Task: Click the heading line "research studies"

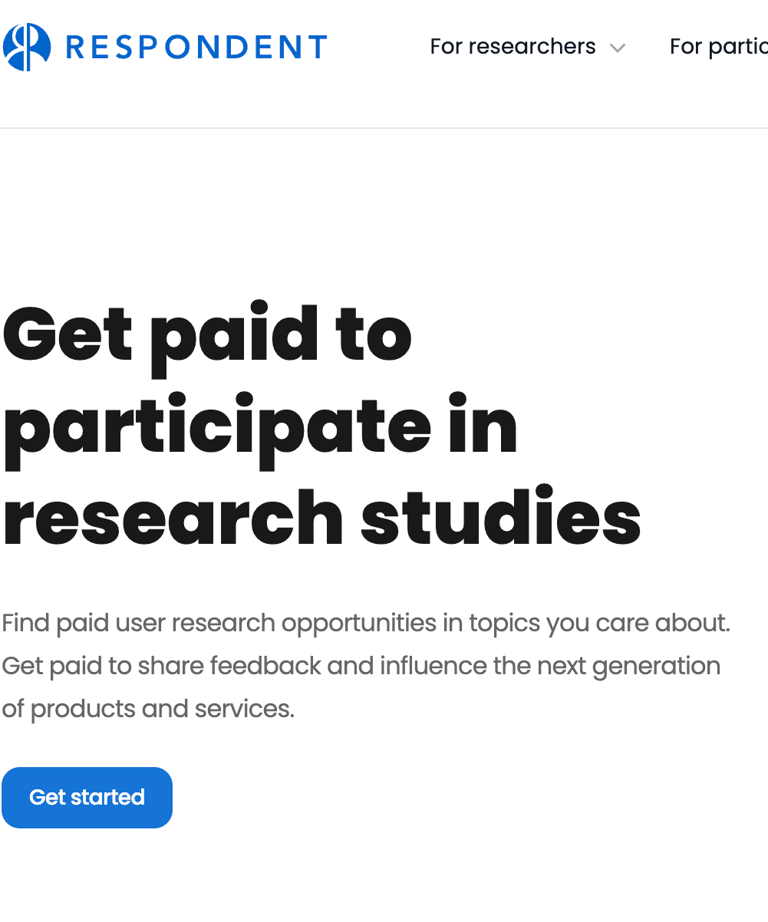Action: (x=321, y=516)
